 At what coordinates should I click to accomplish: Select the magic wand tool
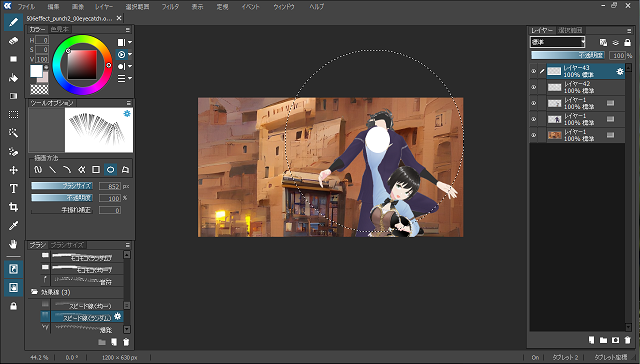pos(13,133)
